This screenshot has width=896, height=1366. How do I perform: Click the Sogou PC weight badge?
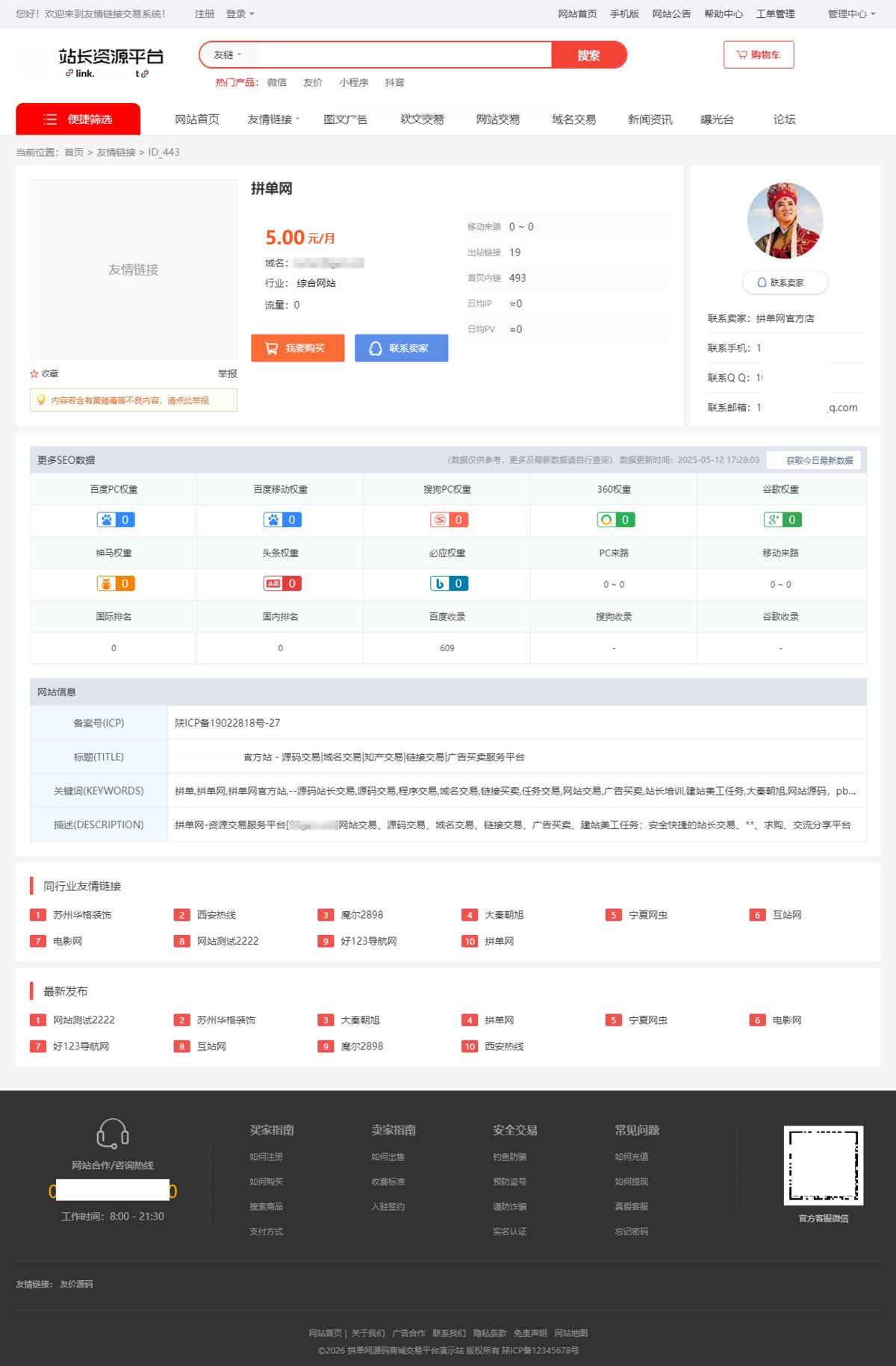point(449,520)
